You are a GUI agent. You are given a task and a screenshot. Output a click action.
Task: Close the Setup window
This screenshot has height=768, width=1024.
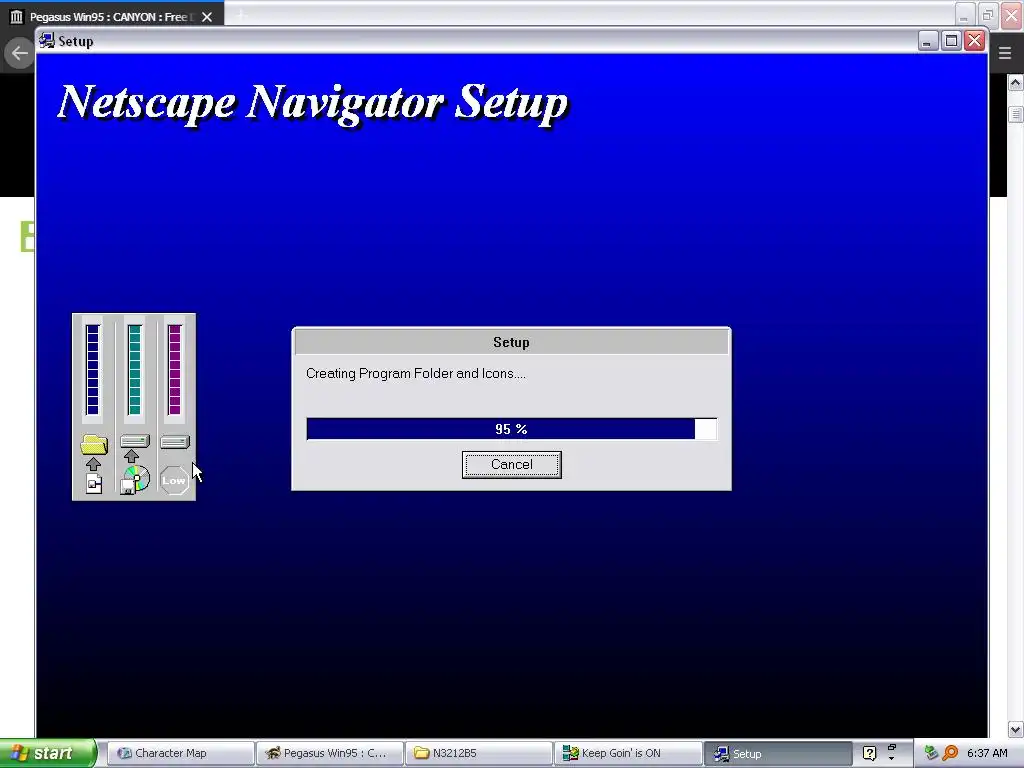pos(974,40)
